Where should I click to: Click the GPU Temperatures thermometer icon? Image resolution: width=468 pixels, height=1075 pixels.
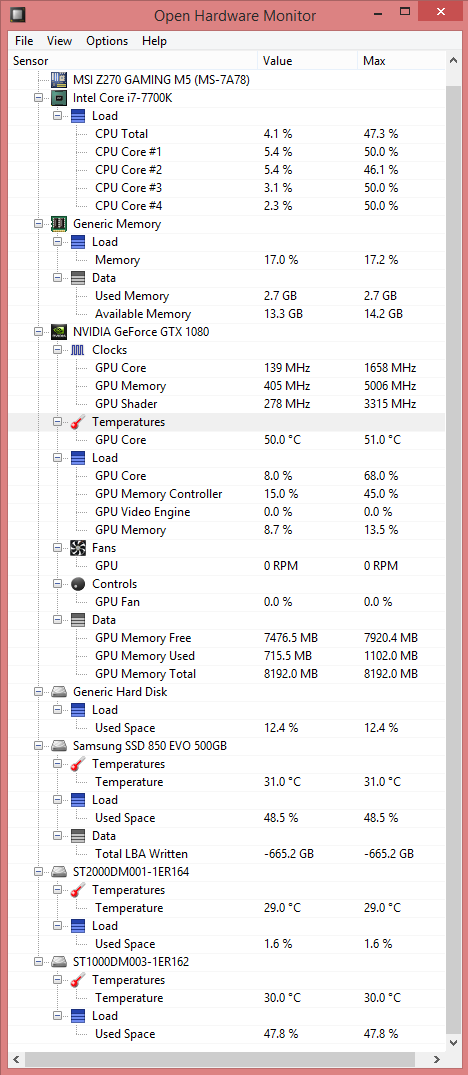(78, 422)
